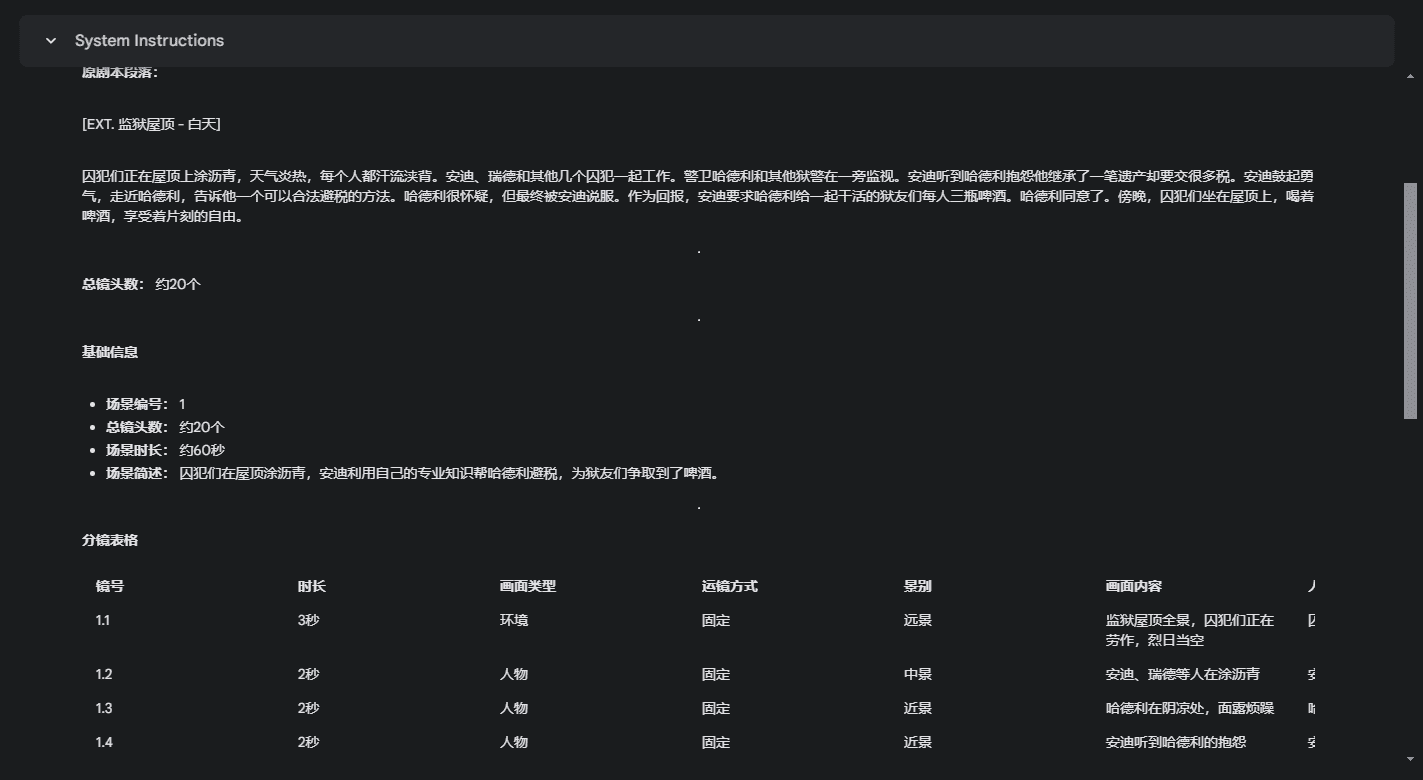Click the '时长' column header
Screen dimensions: 1423x780
pos(312,586)
